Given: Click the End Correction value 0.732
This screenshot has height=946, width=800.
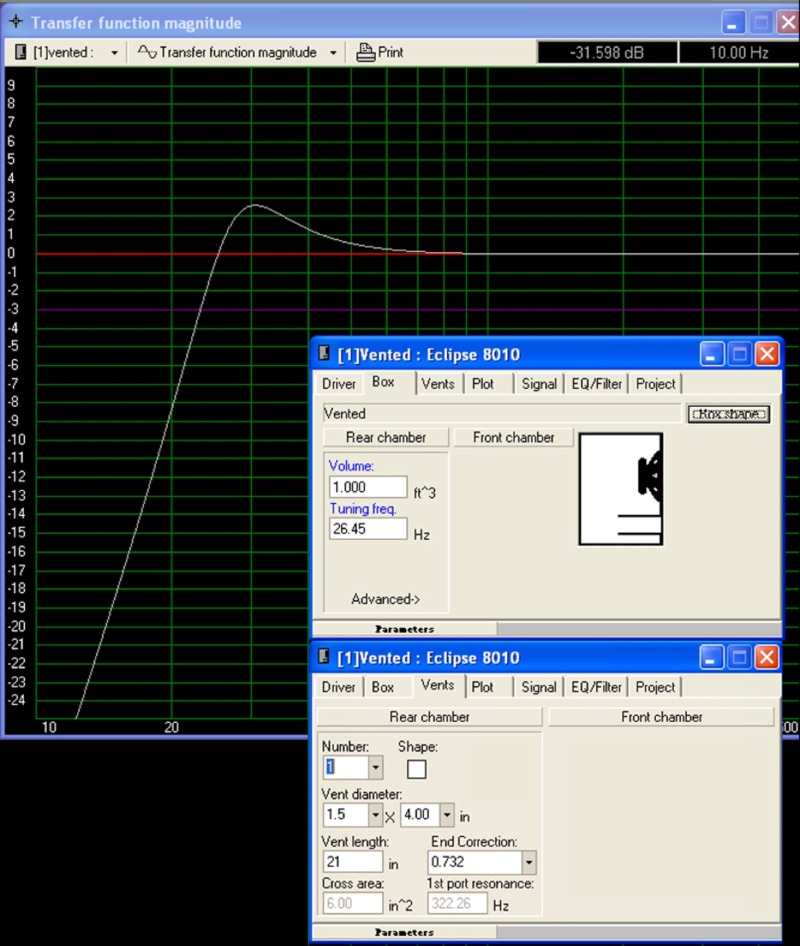Looking at the screenshot, I should (475, 862).
